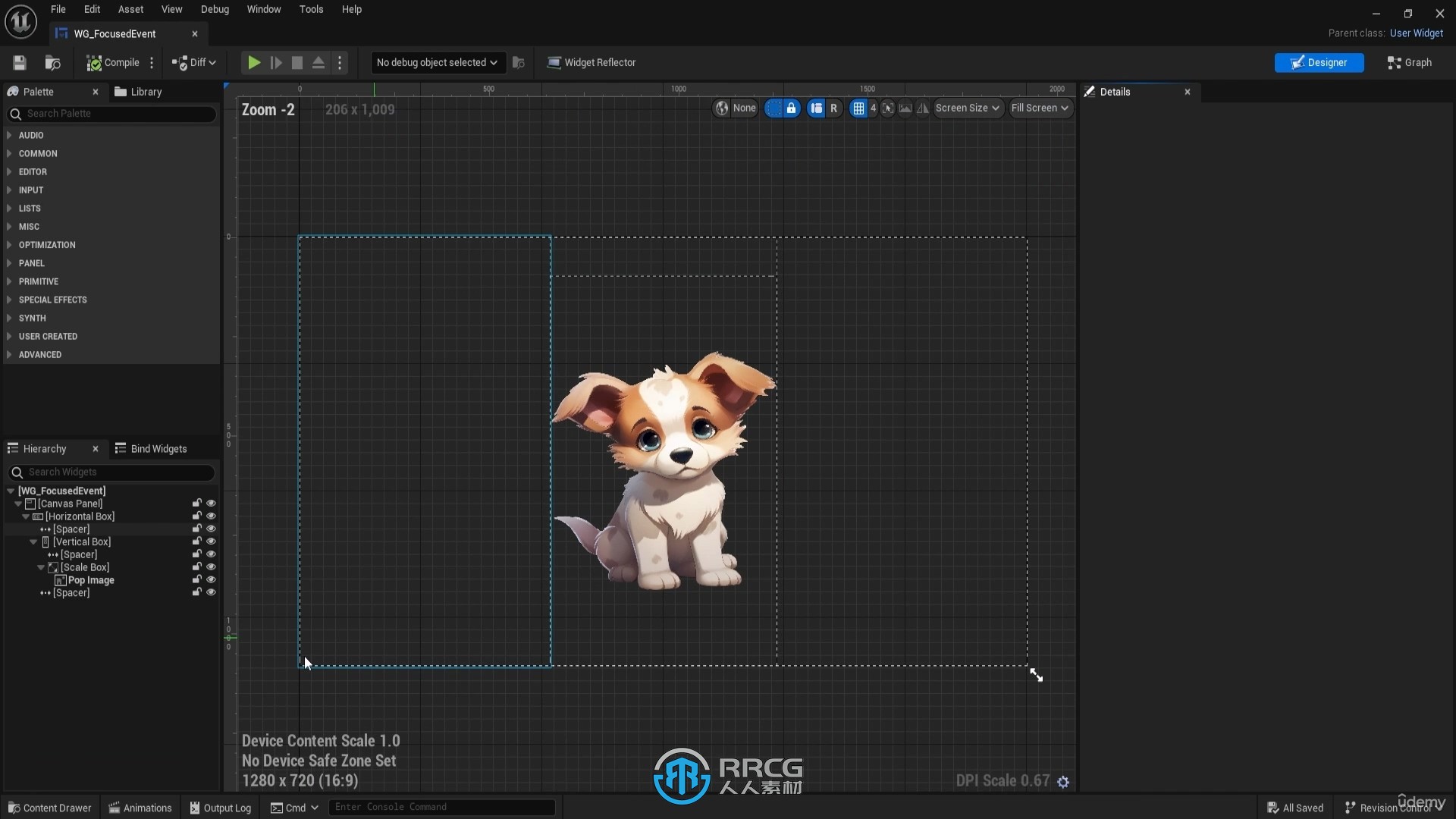This screenshot has height=819, width=1456.
Task: Switch to Designer mode
Action: 1319,62
